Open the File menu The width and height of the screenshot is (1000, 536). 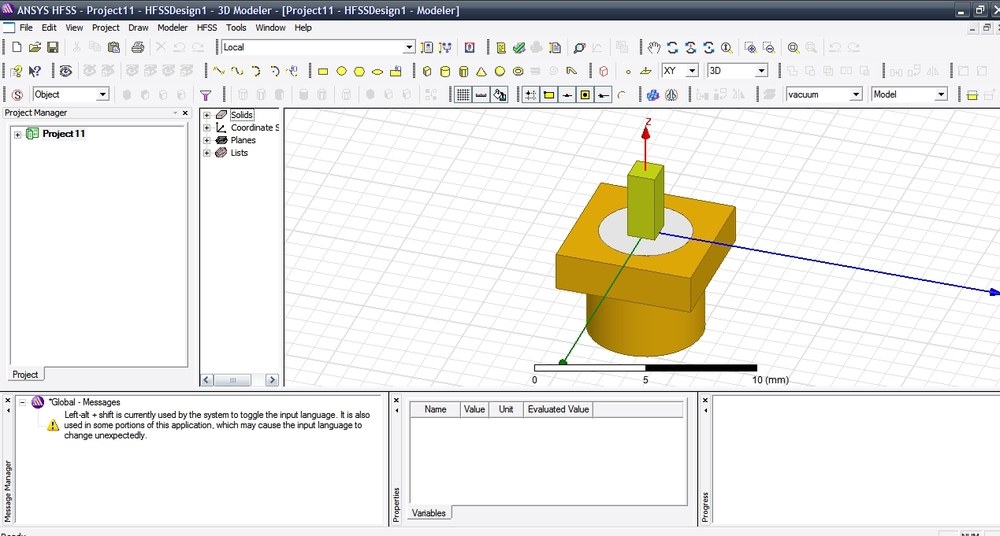(26, 27)
